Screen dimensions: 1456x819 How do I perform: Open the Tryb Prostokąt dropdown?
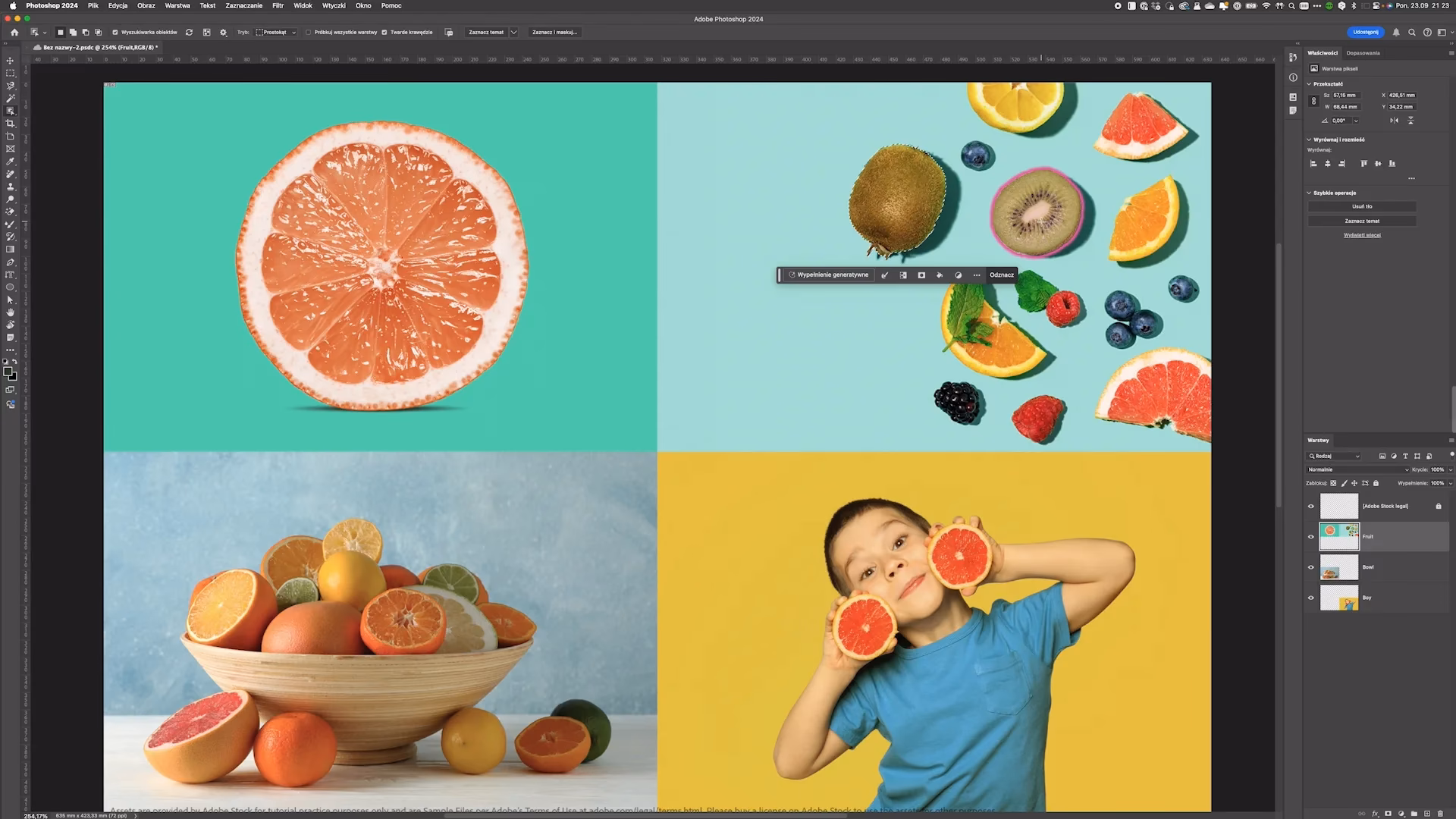(x=276, y=33)
